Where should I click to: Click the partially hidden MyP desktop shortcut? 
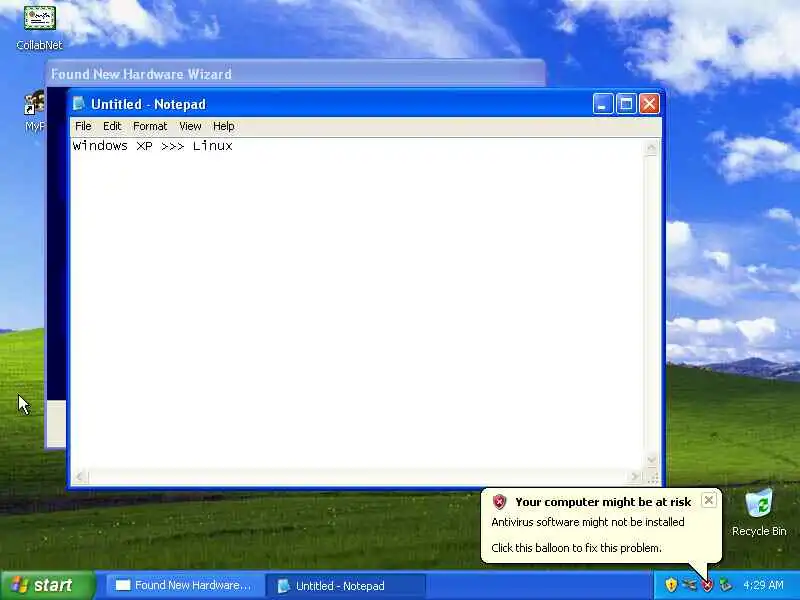coord(35,112)
